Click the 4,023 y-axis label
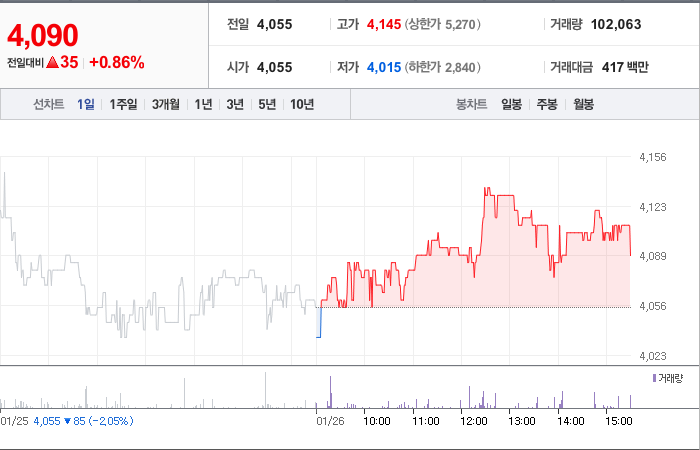This screenshot has height=450, width=700. 653,356
